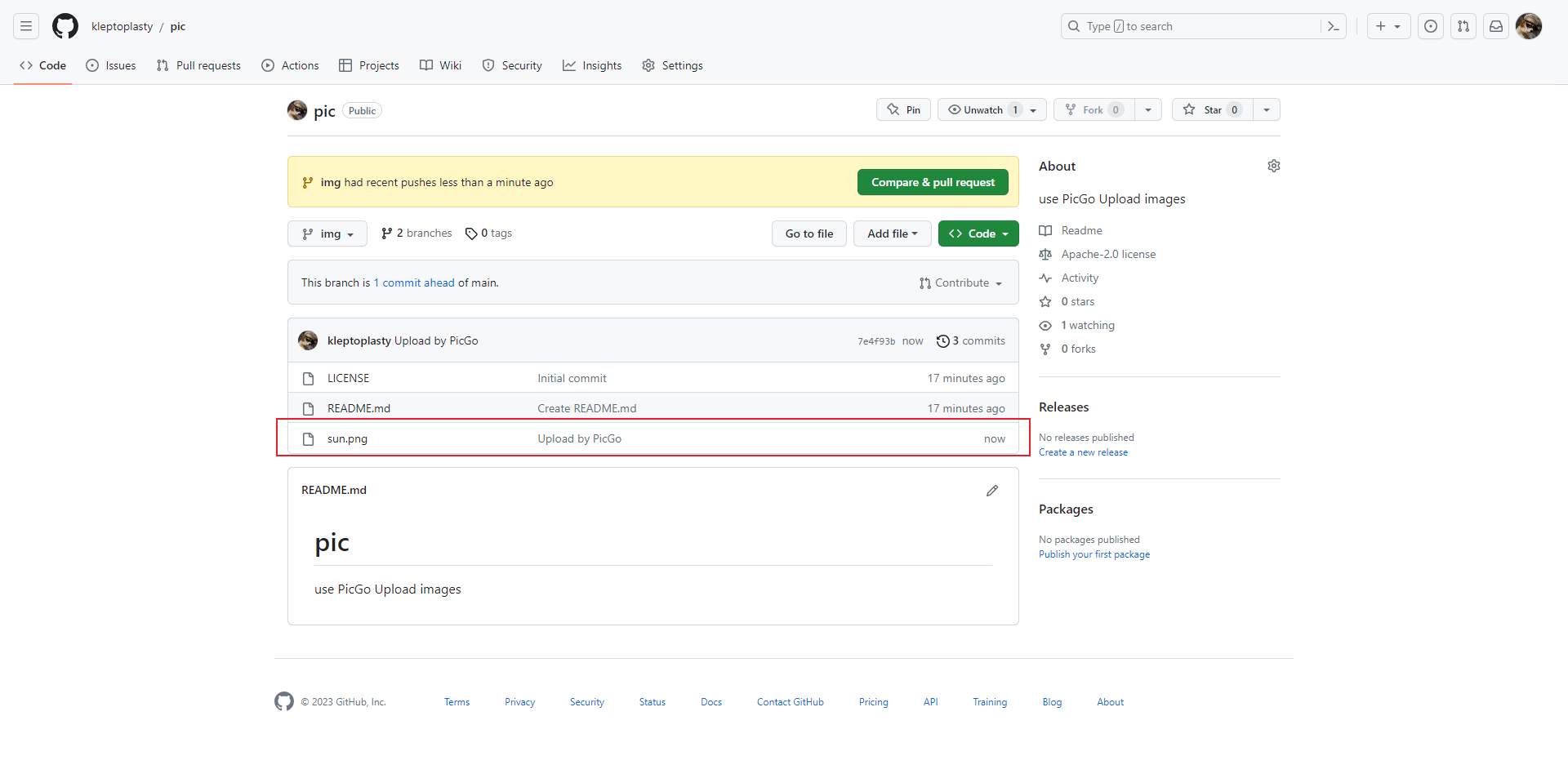Click the search field in the header
The width and height of the screenshot is (1568, 765).
(1192, 26)
